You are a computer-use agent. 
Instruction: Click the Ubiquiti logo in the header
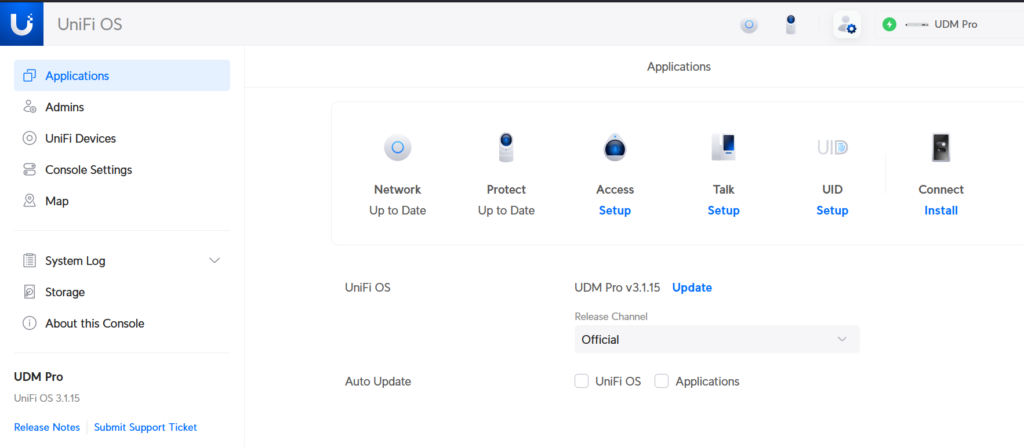click(x=22, y=24)
